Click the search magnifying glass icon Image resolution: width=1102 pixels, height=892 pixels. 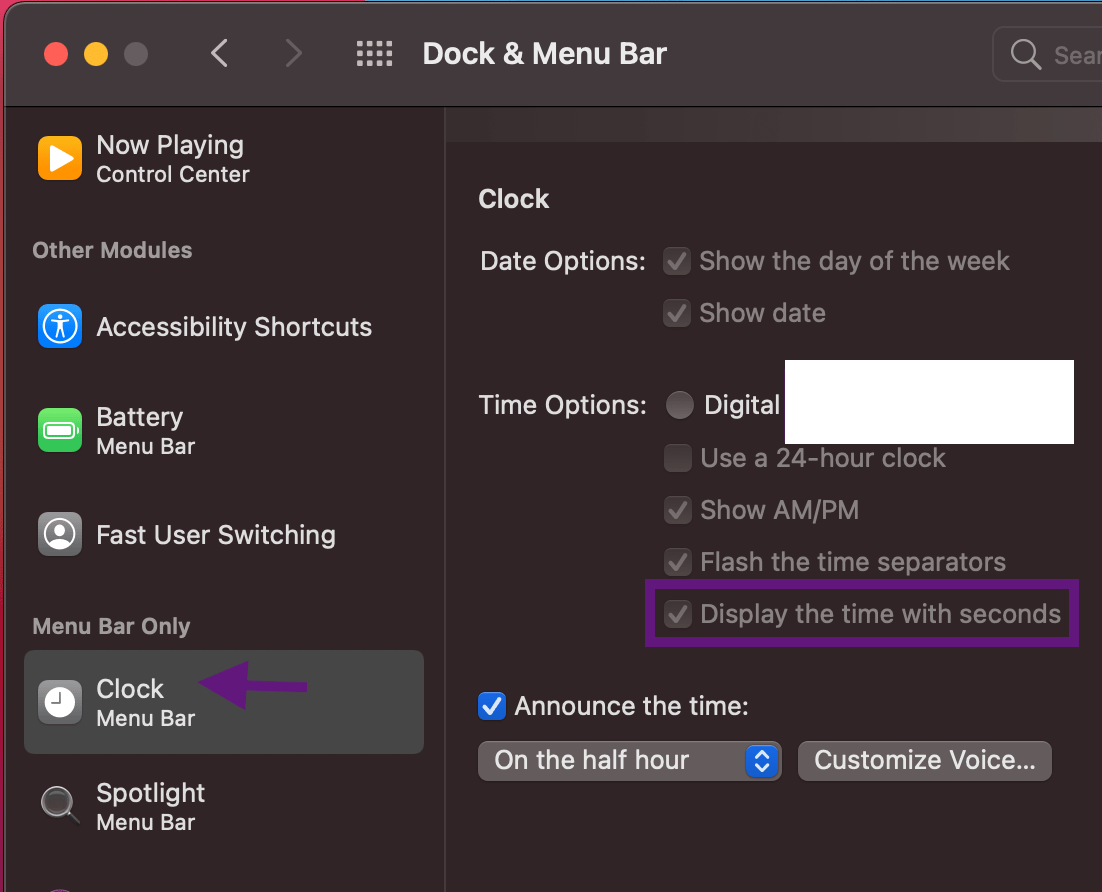tap(1025, 55)
